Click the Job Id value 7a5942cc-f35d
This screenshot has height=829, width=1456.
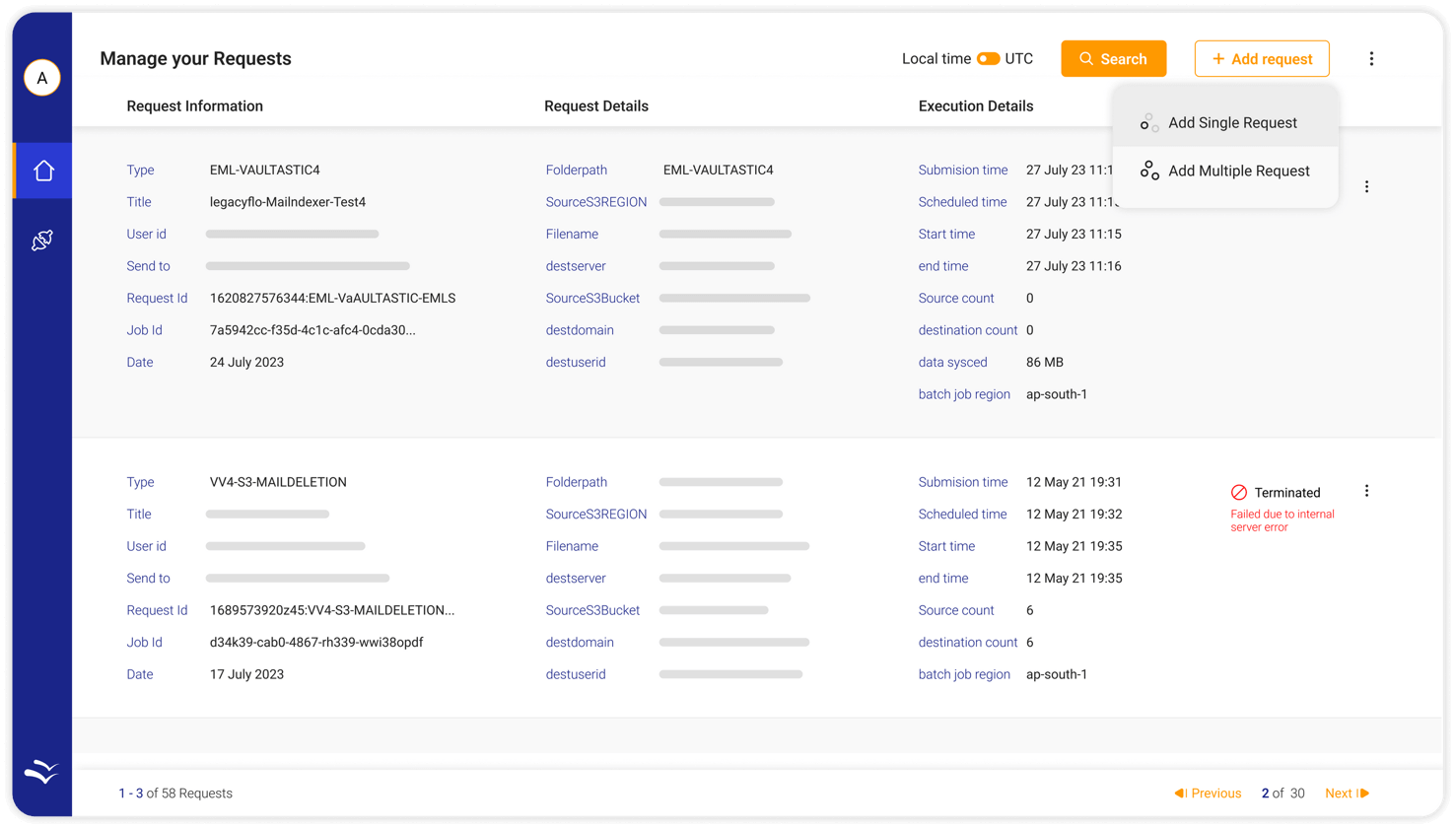[x=312, y=330]
